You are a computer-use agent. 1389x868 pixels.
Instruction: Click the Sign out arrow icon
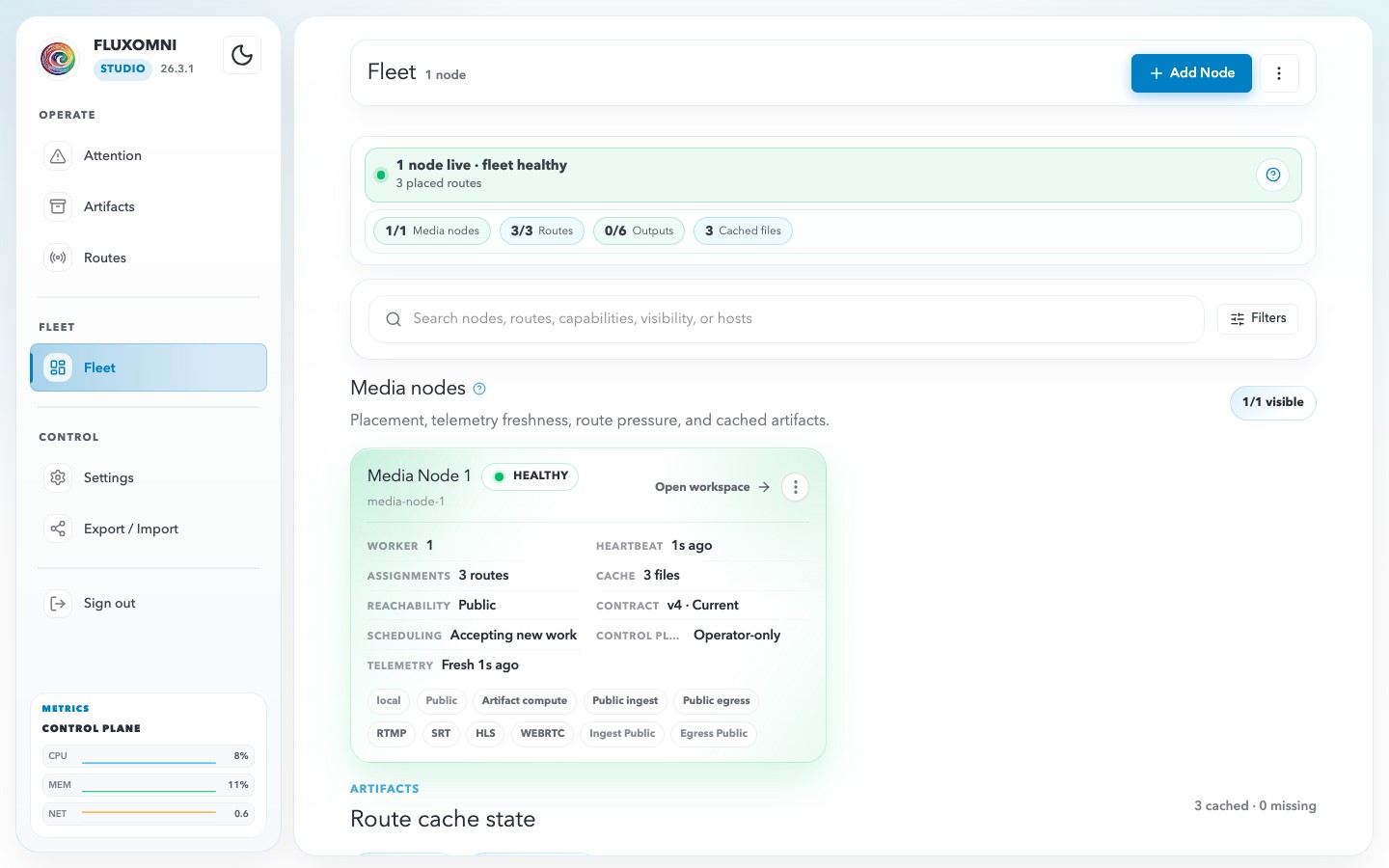click(58, 603)
